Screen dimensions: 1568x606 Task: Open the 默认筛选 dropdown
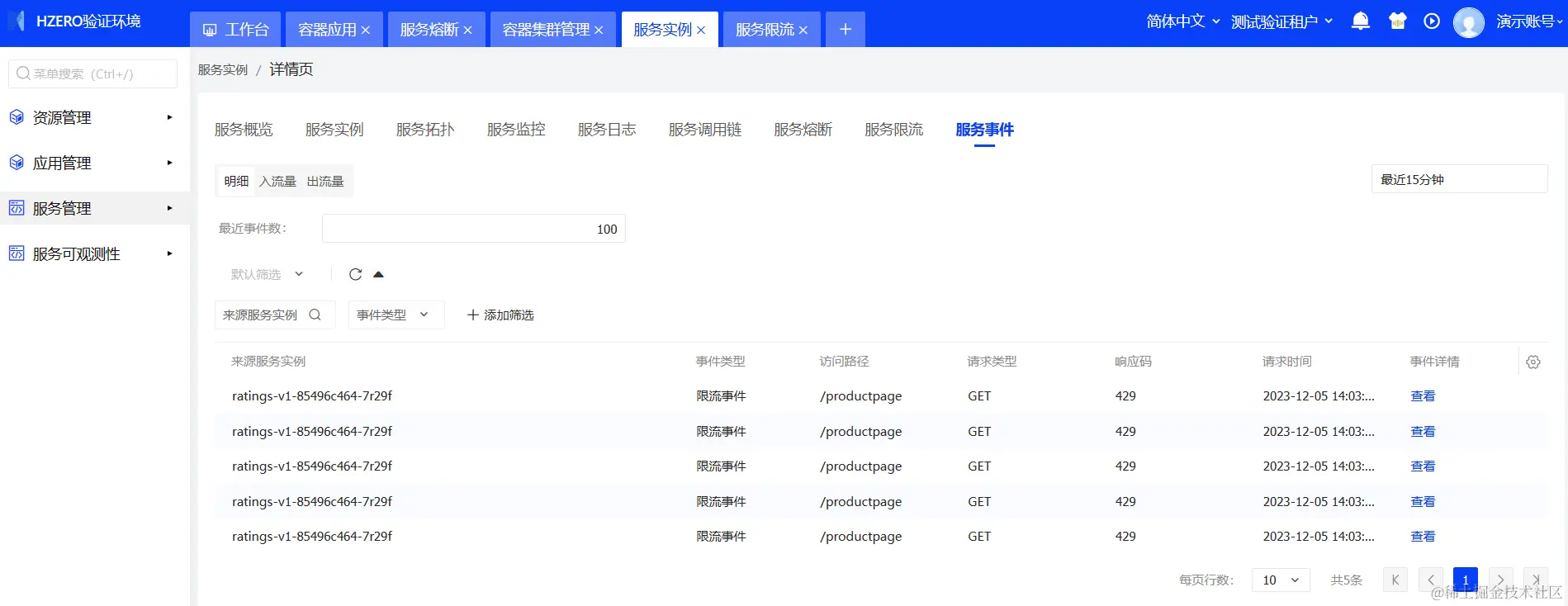(x=267, y=274)
